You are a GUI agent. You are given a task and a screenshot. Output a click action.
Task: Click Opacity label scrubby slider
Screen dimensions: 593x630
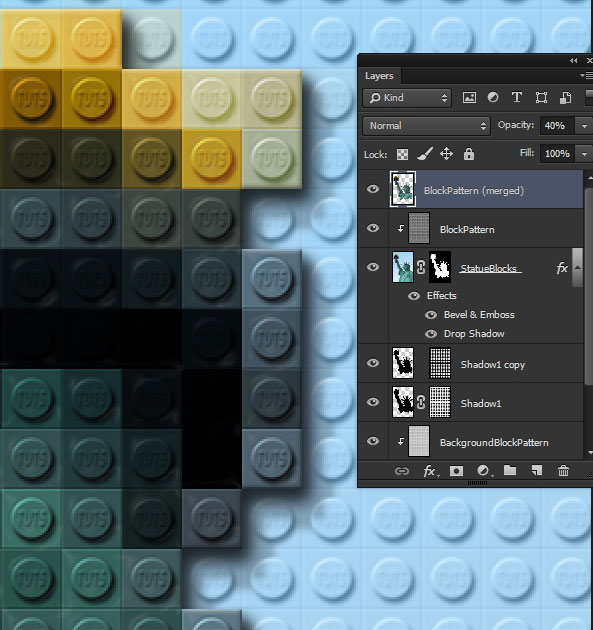pyautogui.click(x=515, y=125)
